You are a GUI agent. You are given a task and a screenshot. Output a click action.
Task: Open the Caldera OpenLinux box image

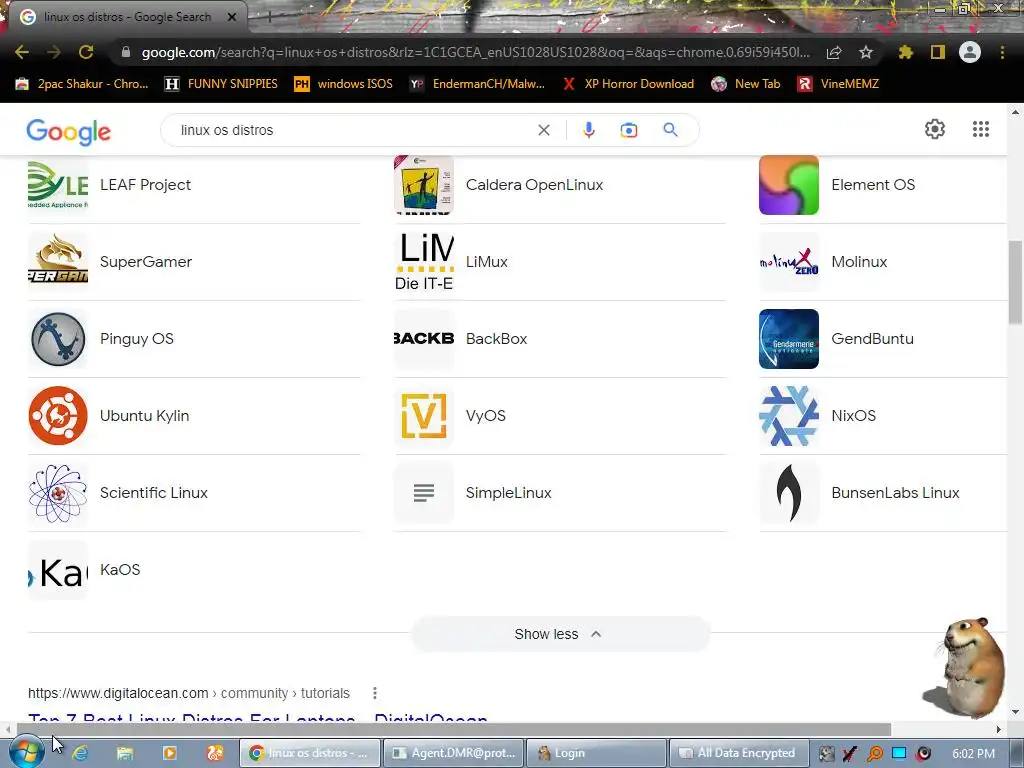(x=424, y=185)
